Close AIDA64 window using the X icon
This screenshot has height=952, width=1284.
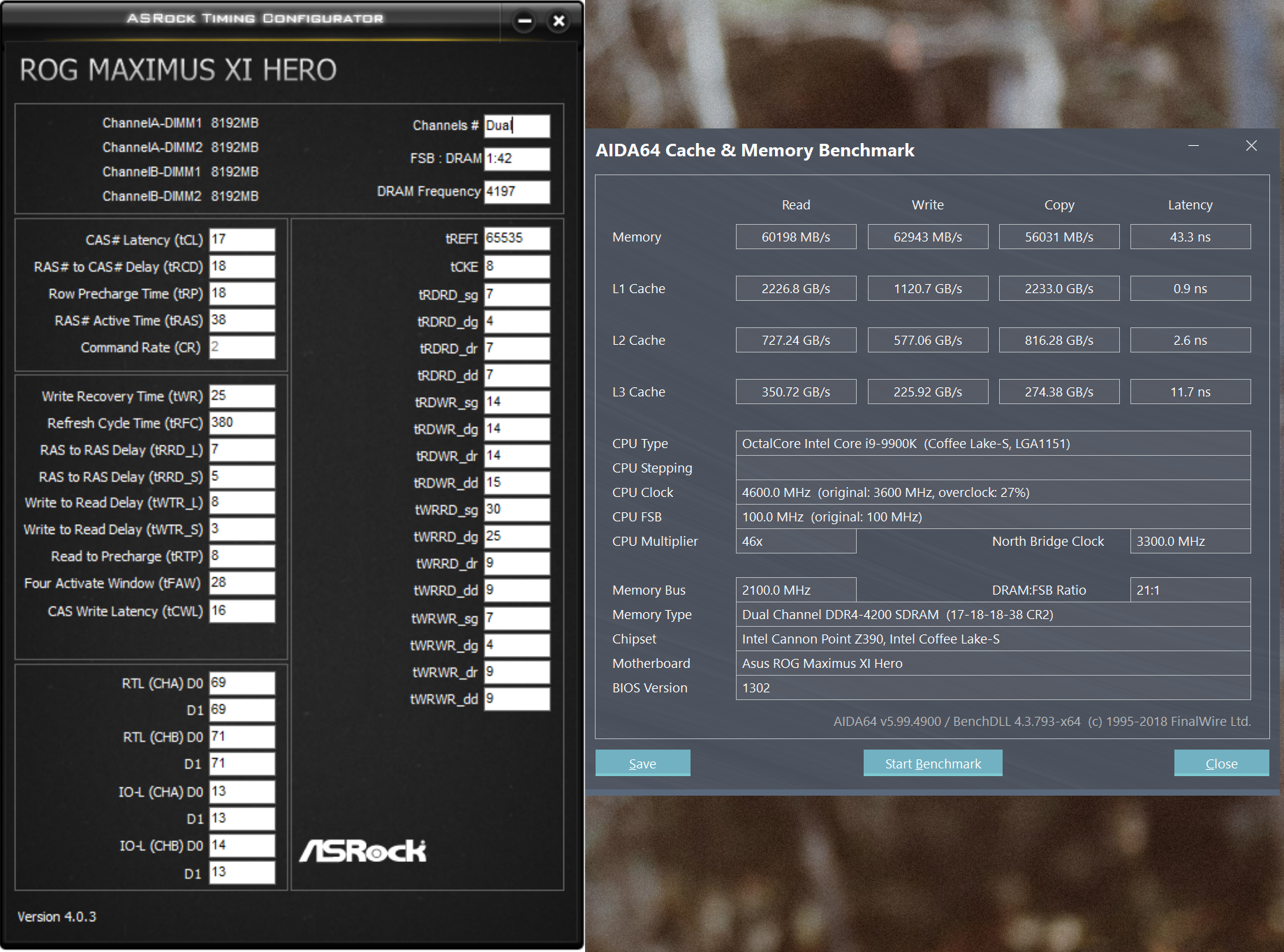pos(1251,146)
